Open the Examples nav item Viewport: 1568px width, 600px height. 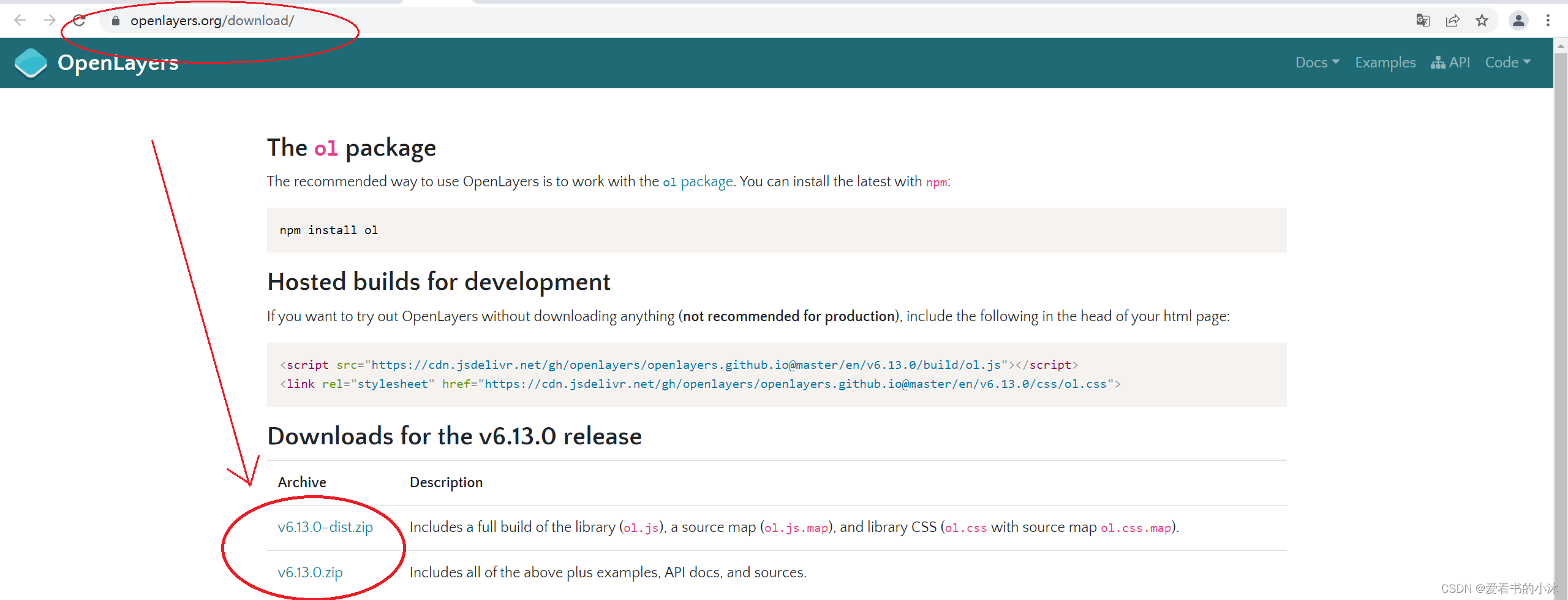click(x=1385, y=63)
